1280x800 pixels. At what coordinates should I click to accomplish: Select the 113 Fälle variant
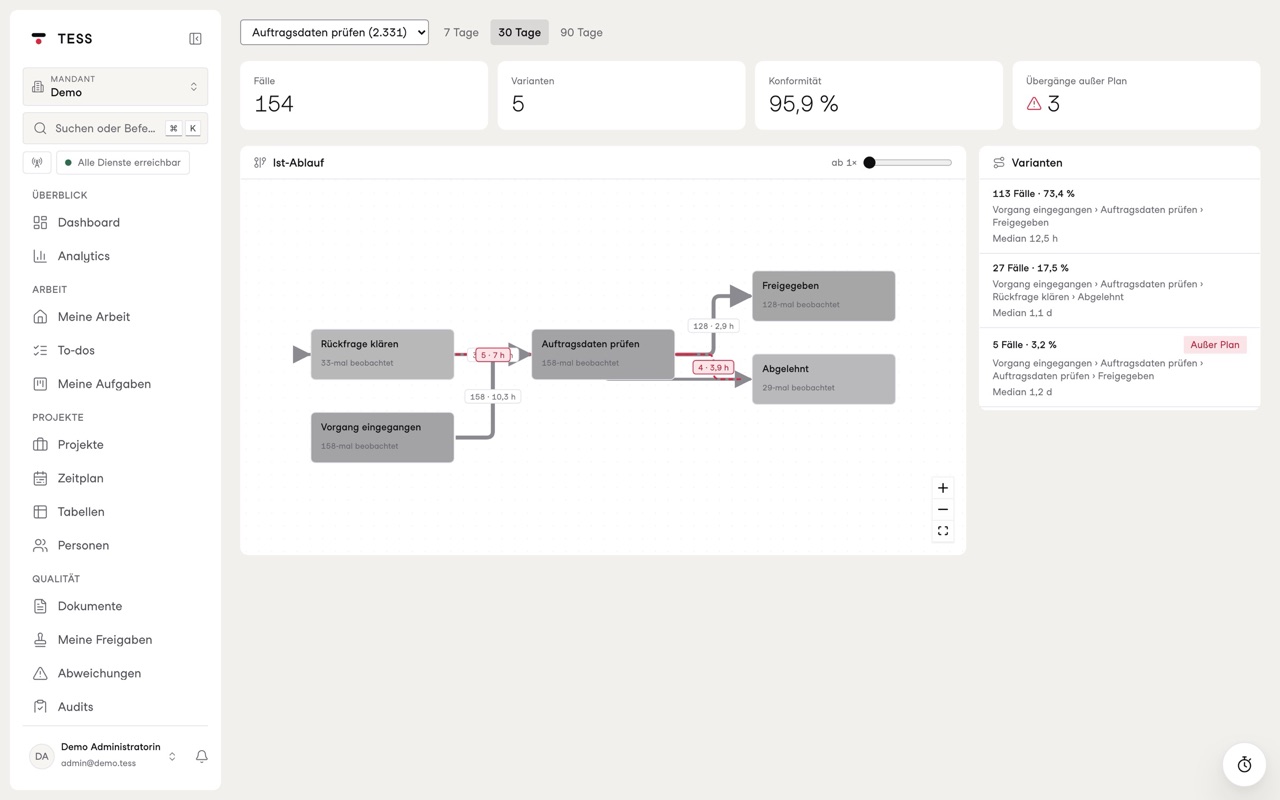[1119, 216]
